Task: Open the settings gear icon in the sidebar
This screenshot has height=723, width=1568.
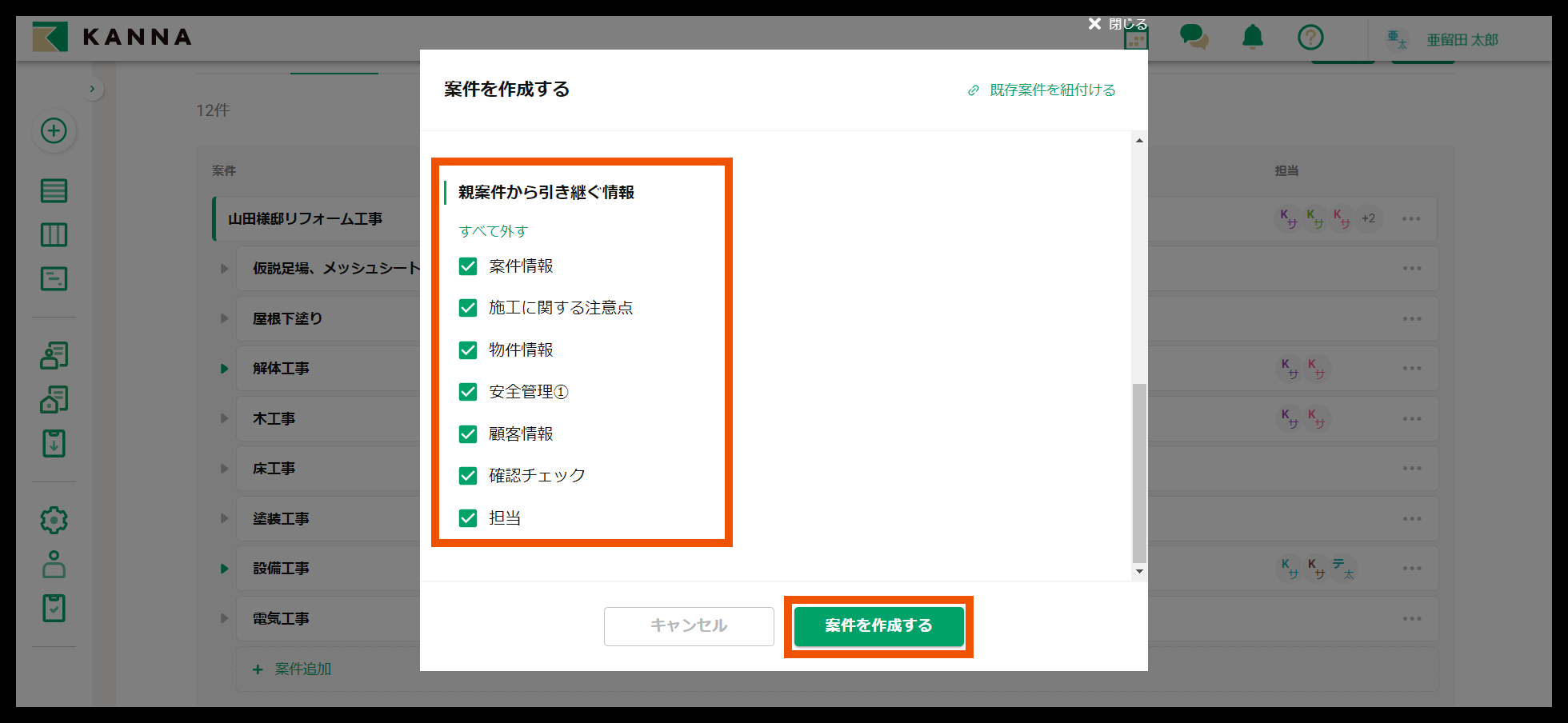Action: point(53,519)
